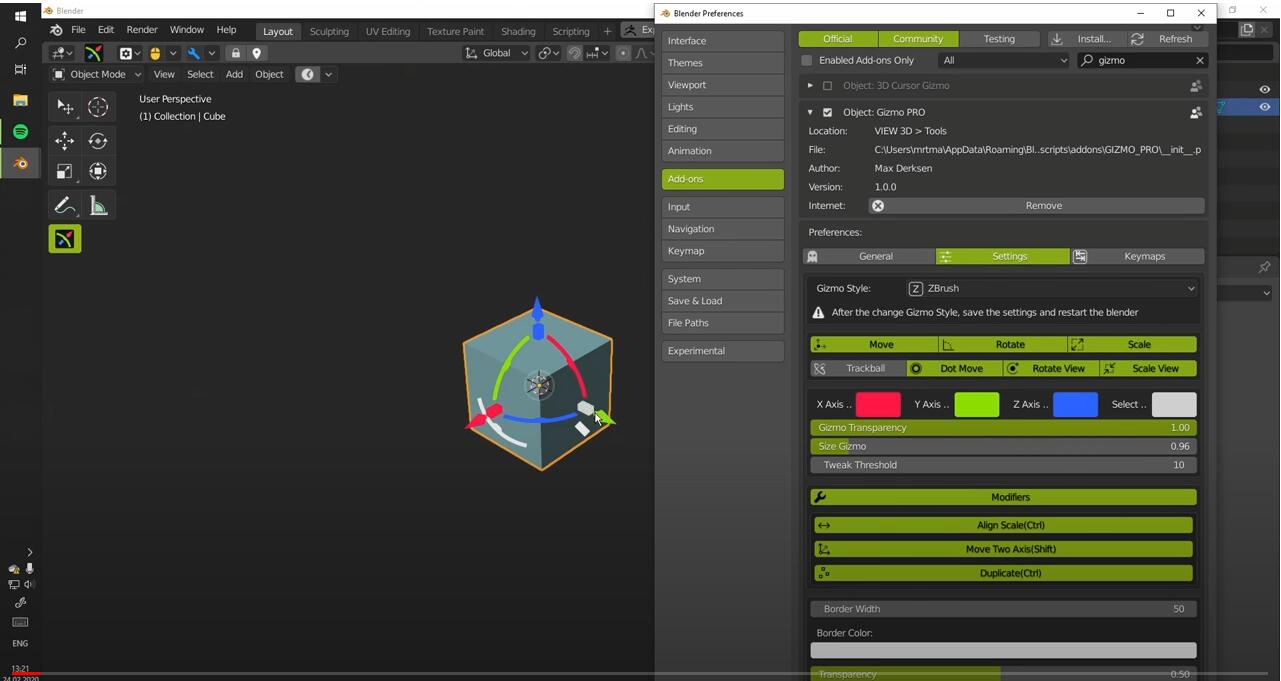This screenshot has height=681, width=1281.
Task: Enable the 3D Cursor Gizmo add-on checkbox
Action: 827,85
